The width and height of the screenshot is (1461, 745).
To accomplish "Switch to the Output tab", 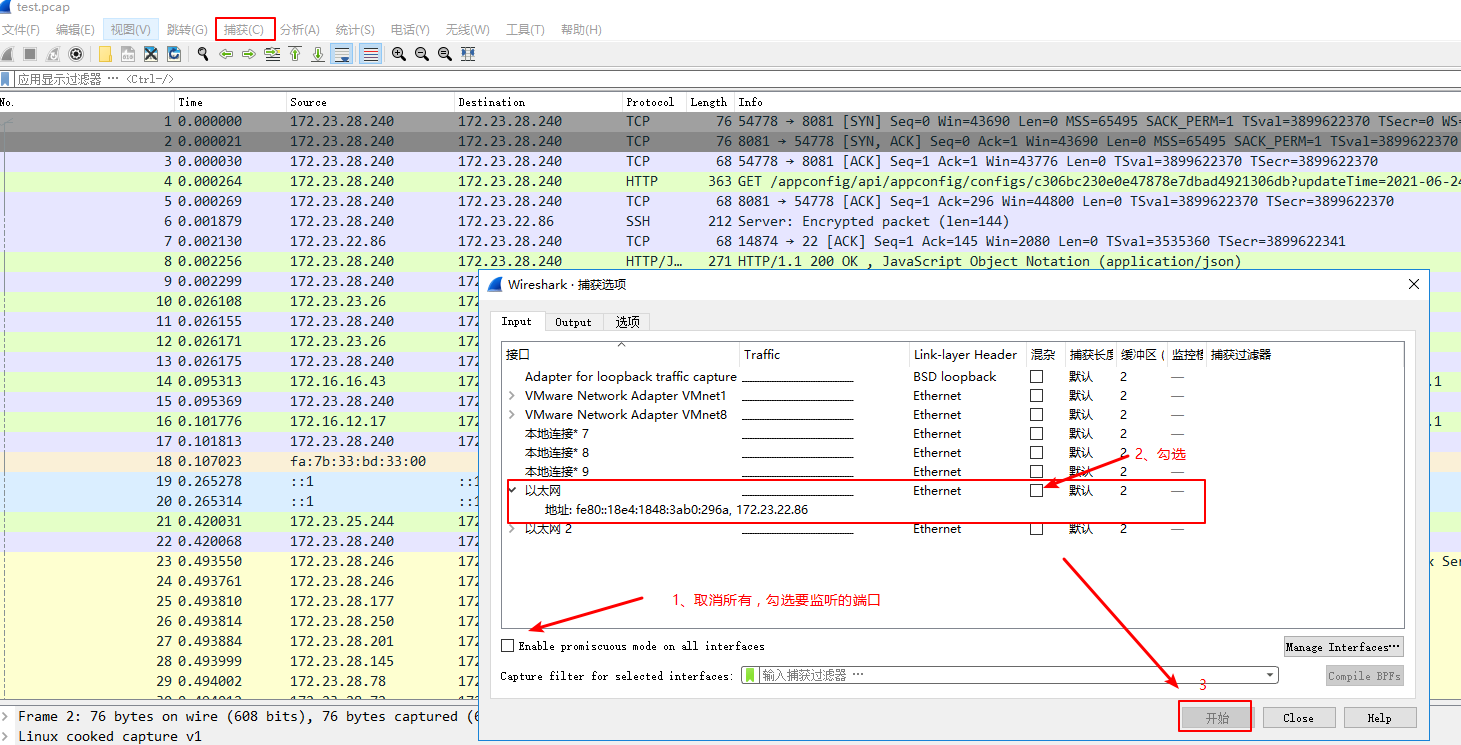I will tap(573, 322).
